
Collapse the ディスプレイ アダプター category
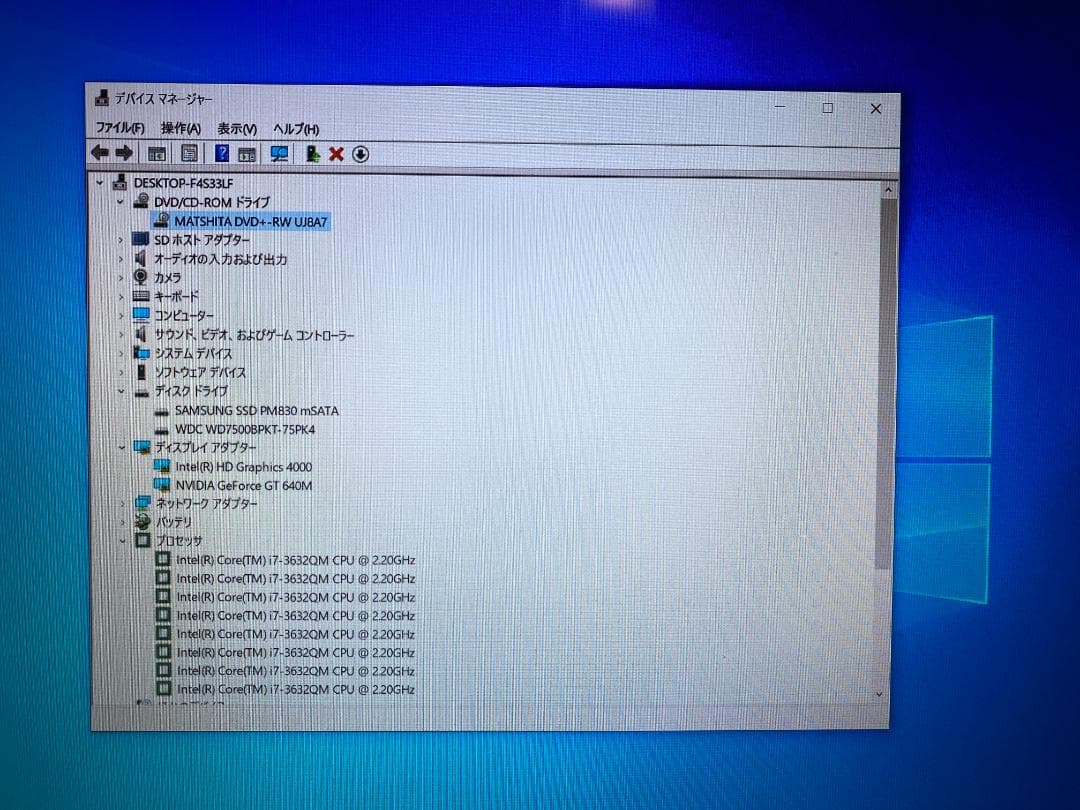(121, 448)
